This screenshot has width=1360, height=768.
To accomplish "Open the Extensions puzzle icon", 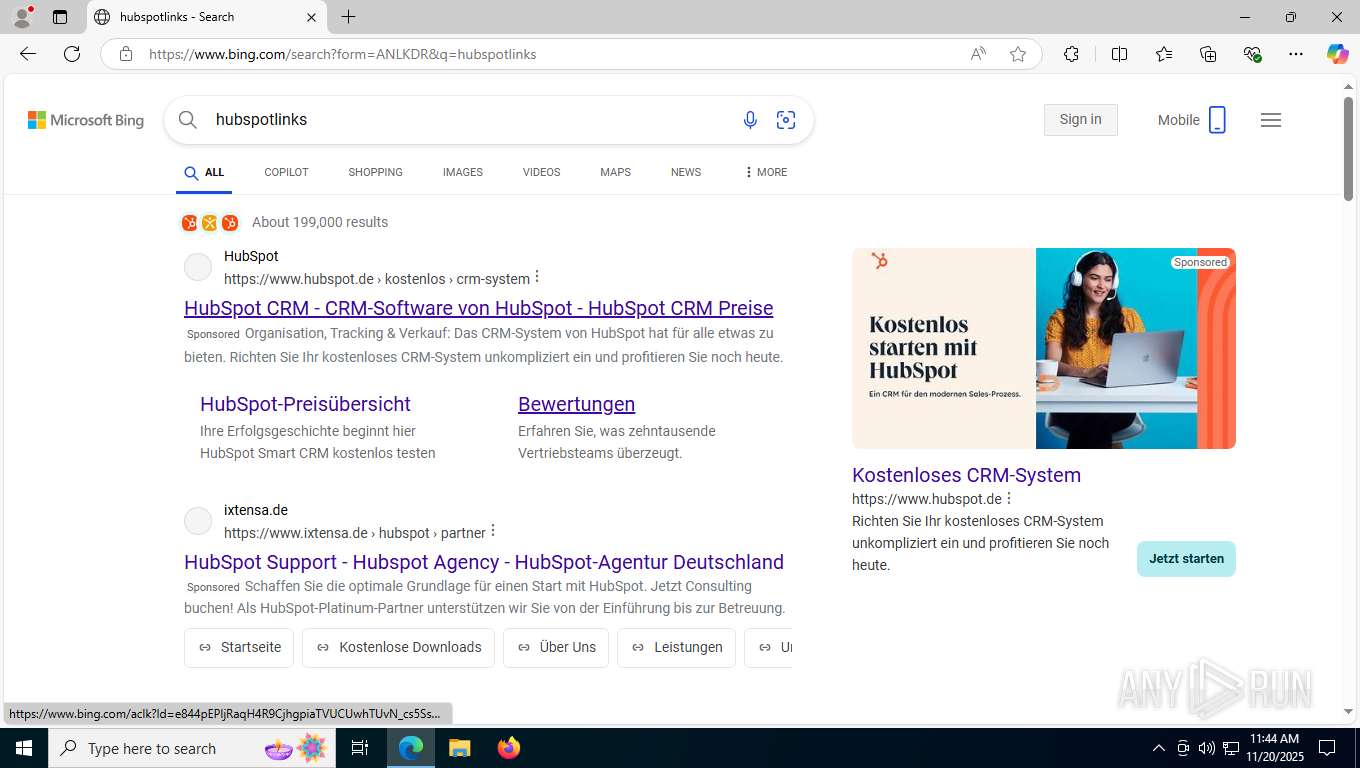I will (x=1071, y=54).
